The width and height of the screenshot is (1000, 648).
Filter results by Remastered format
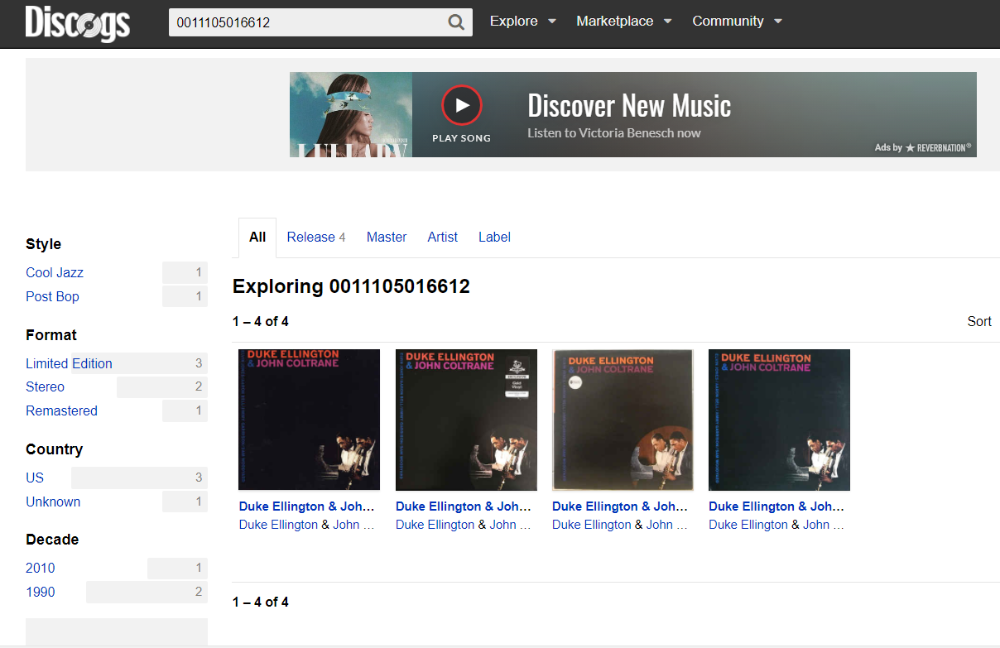point(62,410)
